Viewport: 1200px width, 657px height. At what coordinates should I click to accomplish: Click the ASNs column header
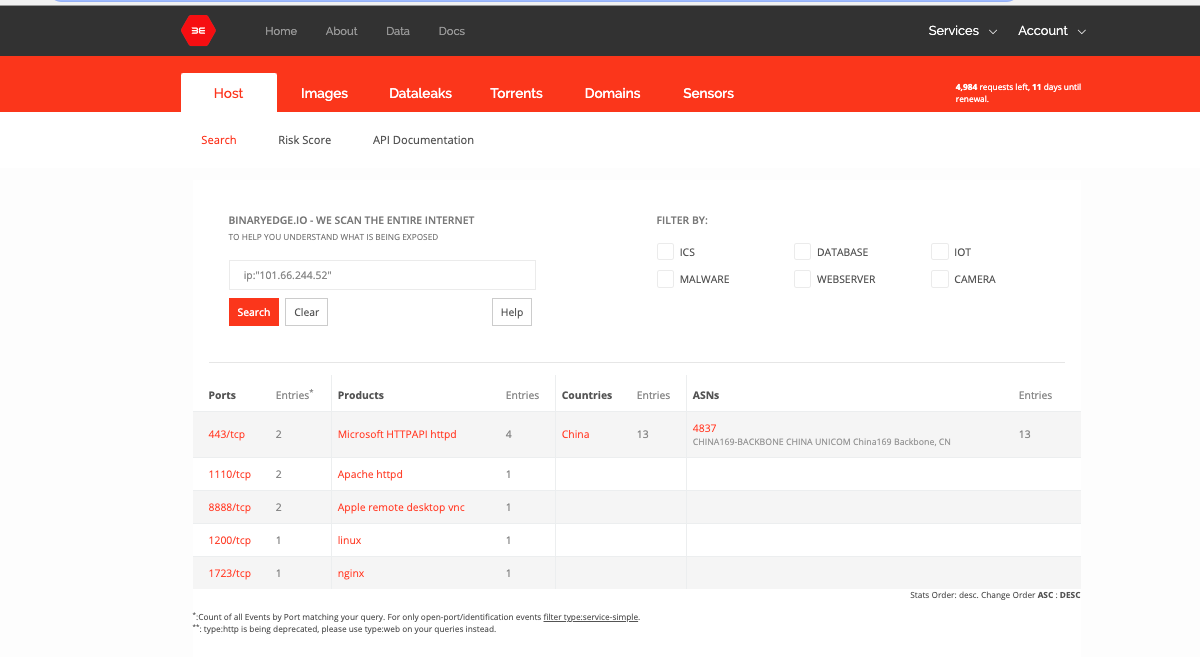tap(706, 395)
